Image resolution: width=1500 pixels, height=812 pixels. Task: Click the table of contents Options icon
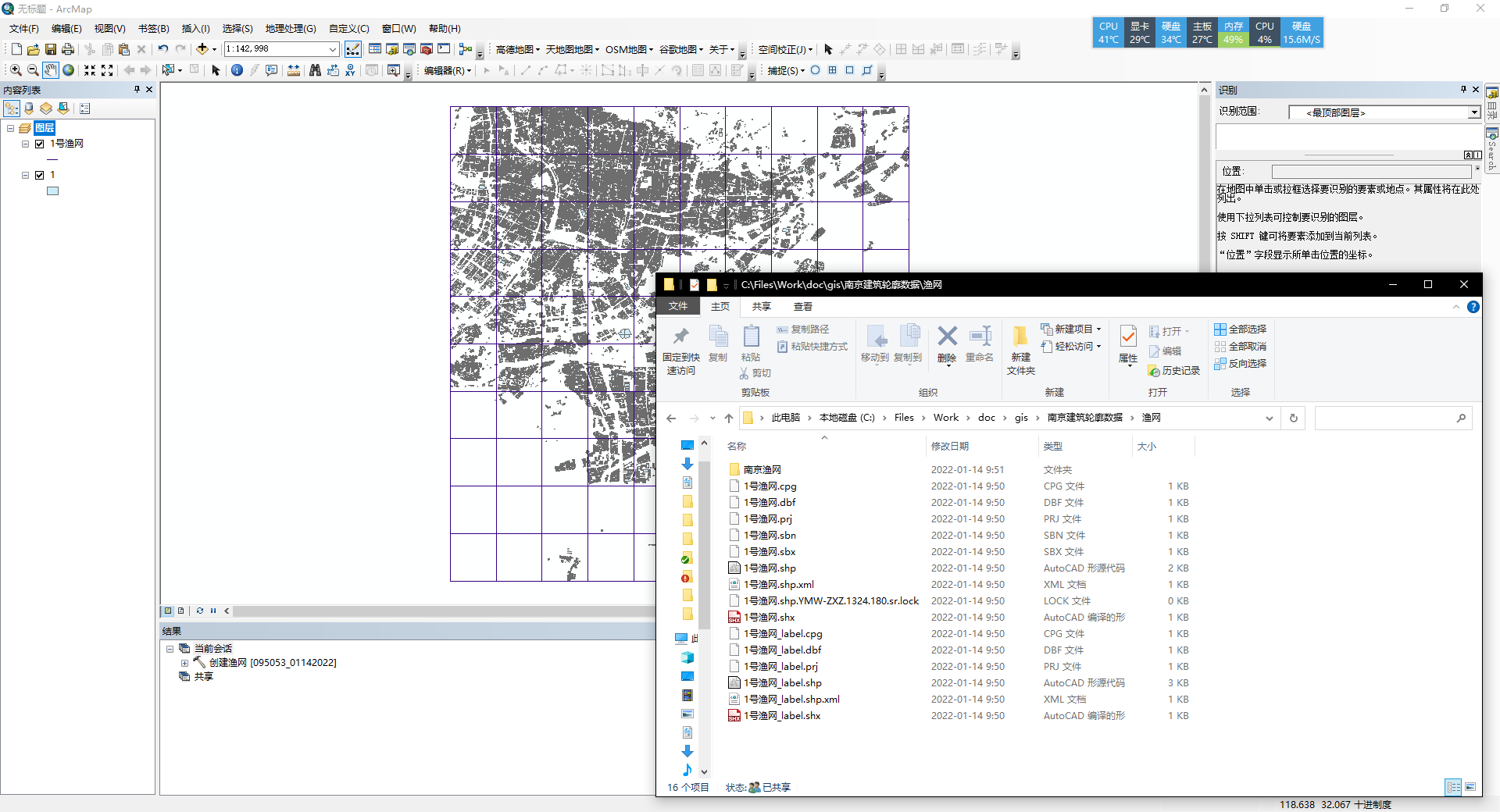[x=84, y=109]
